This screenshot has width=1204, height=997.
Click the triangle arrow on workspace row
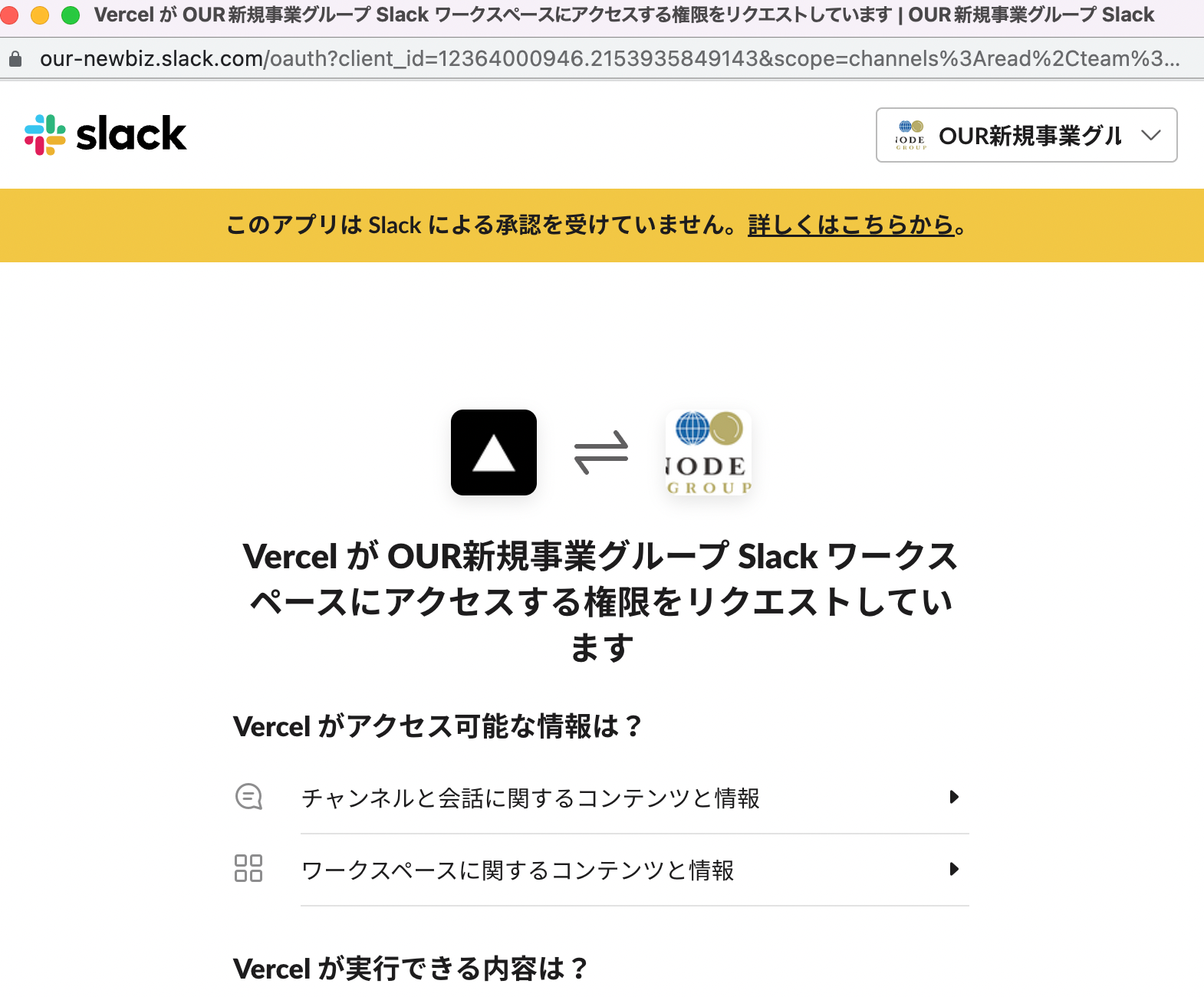(954, 869)
